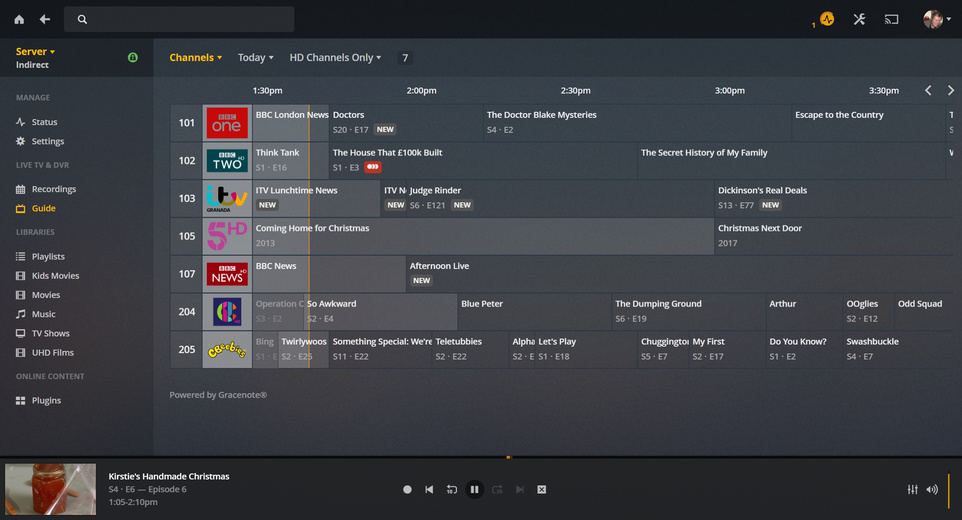Viewport: 962px width, 520px height.
Task: Click the orange volume level slider
Action: 949,489
